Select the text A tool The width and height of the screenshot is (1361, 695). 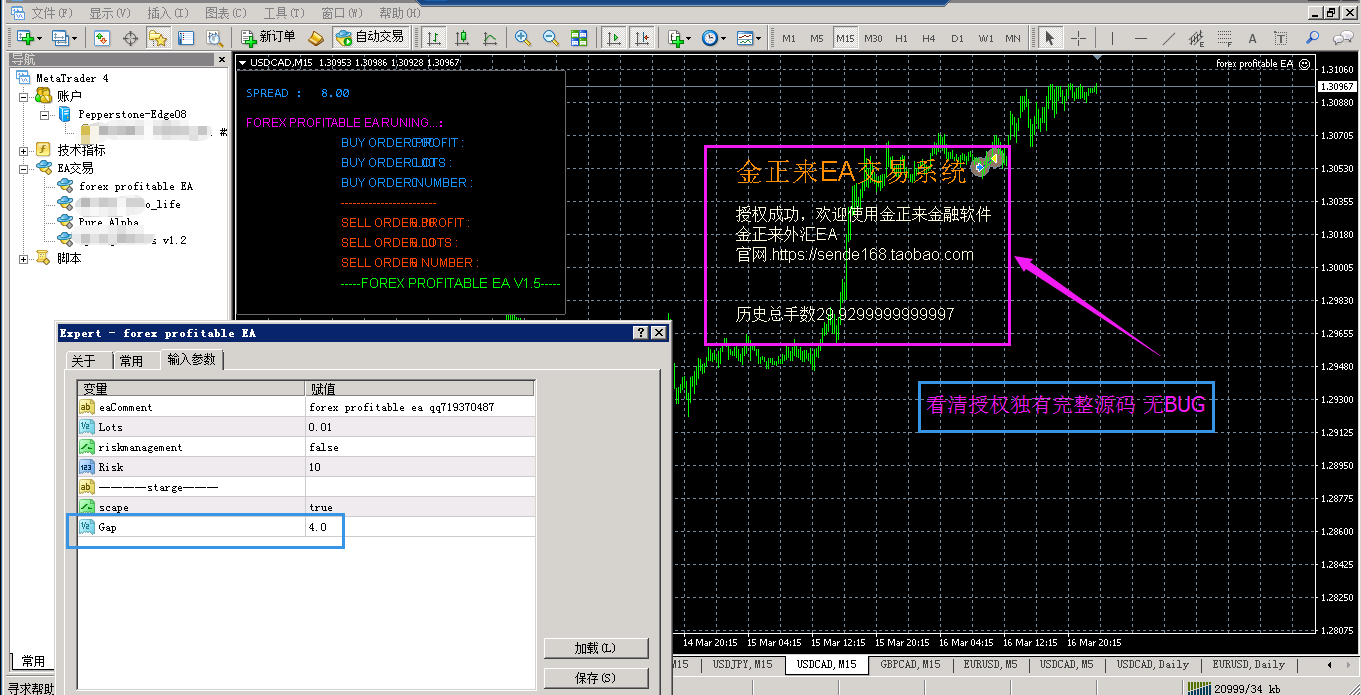(x=1253, y=38)
